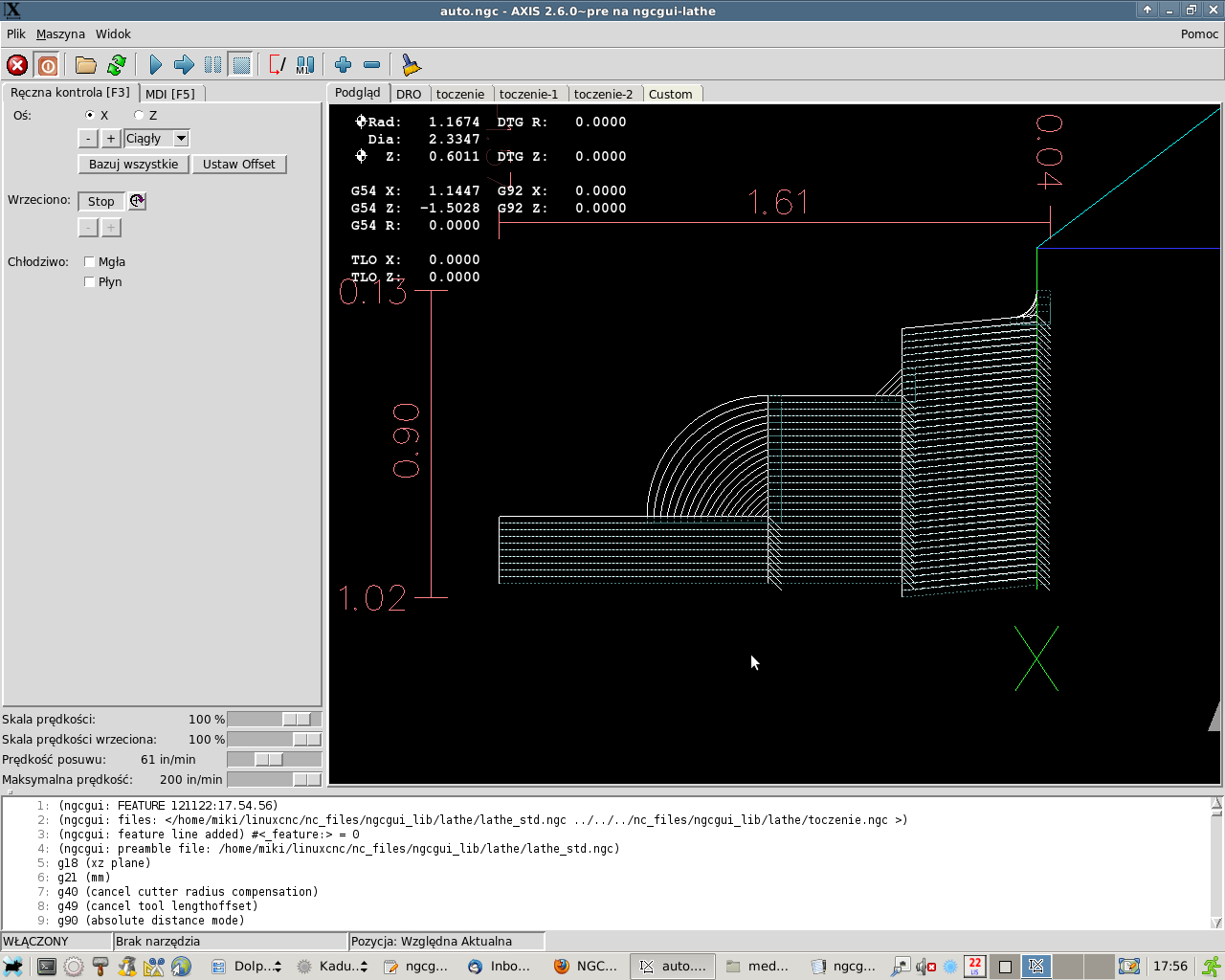Viewport: 1225px width, 980px height.
Task: Switch to Ręczna kontrola [F3] tab
Action: tap(70, 92)
